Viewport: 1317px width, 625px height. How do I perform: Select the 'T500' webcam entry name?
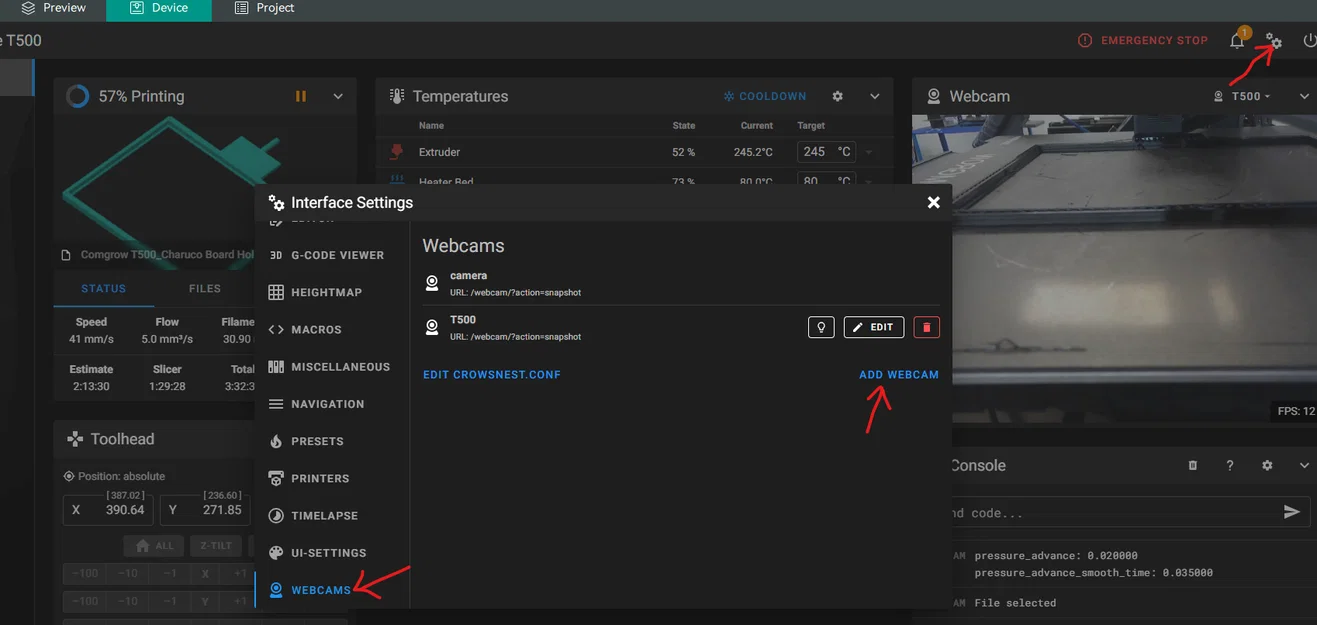point(463,320)
